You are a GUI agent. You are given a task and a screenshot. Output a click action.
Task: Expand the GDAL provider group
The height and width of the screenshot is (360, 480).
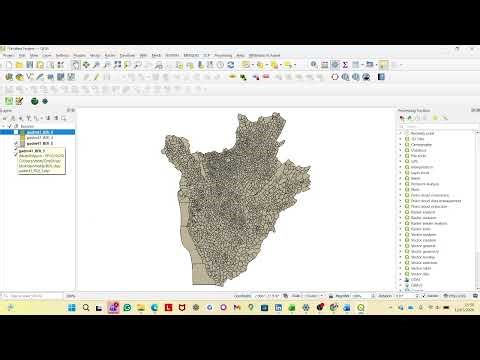point(401,280)
